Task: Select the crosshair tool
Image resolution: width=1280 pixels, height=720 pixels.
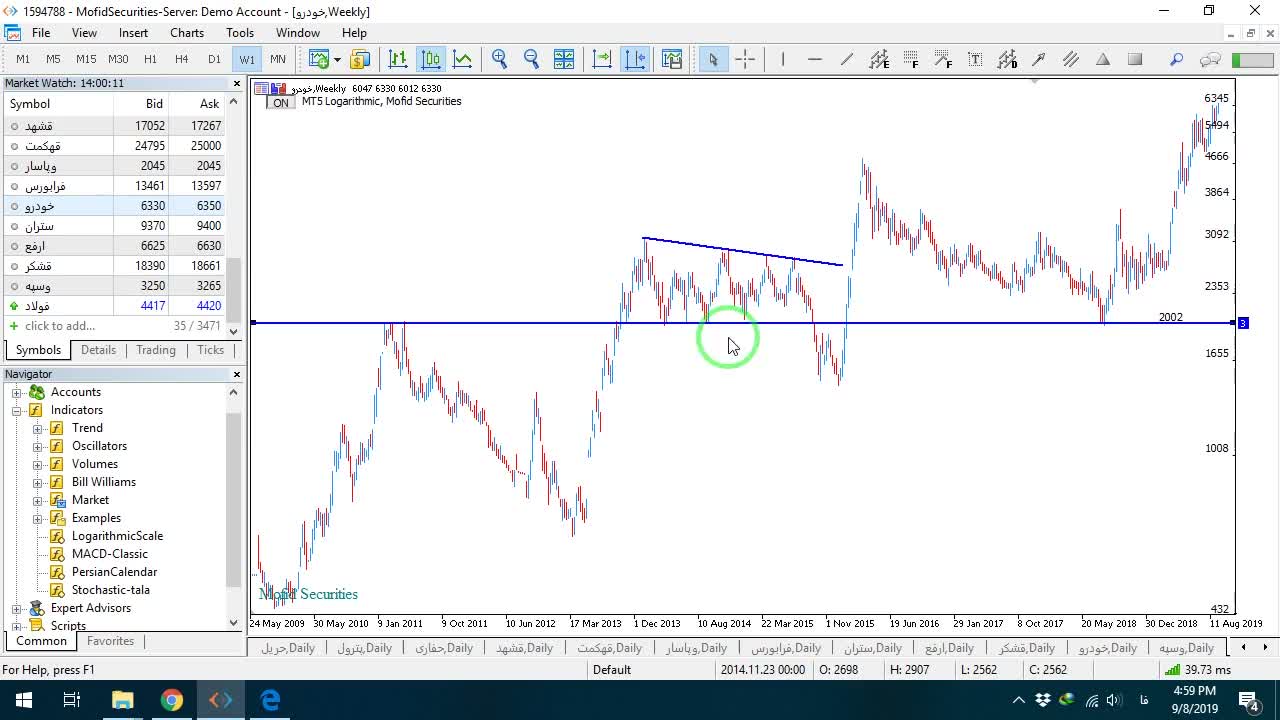Action: 745,59
